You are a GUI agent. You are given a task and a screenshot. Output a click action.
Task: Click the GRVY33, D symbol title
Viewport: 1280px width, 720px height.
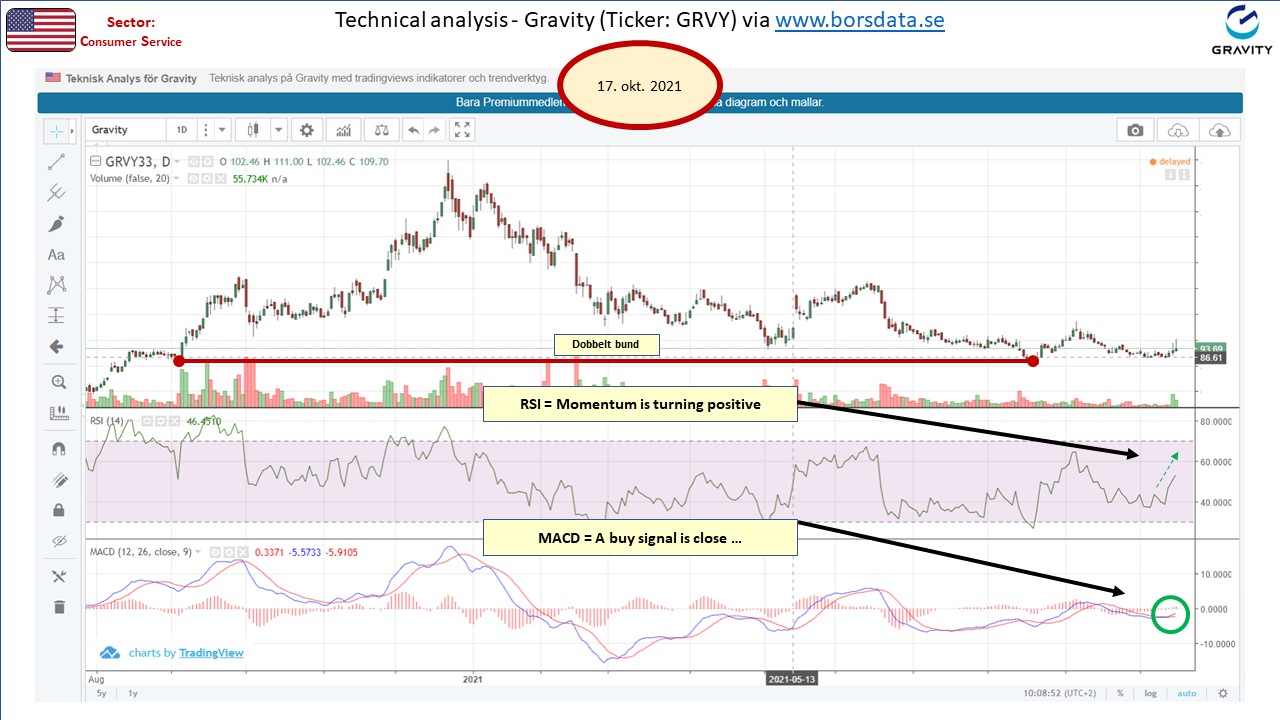click(138, 161)
